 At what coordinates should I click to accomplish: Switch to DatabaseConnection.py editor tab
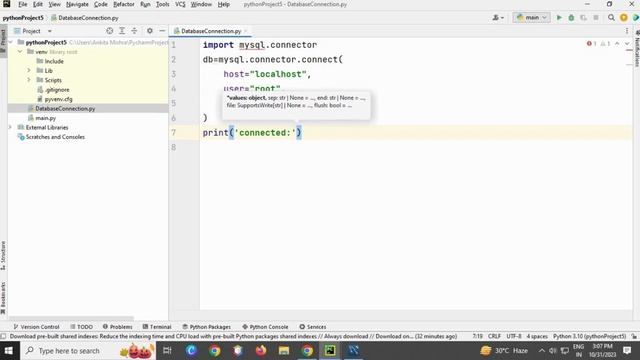click(211, 31)
